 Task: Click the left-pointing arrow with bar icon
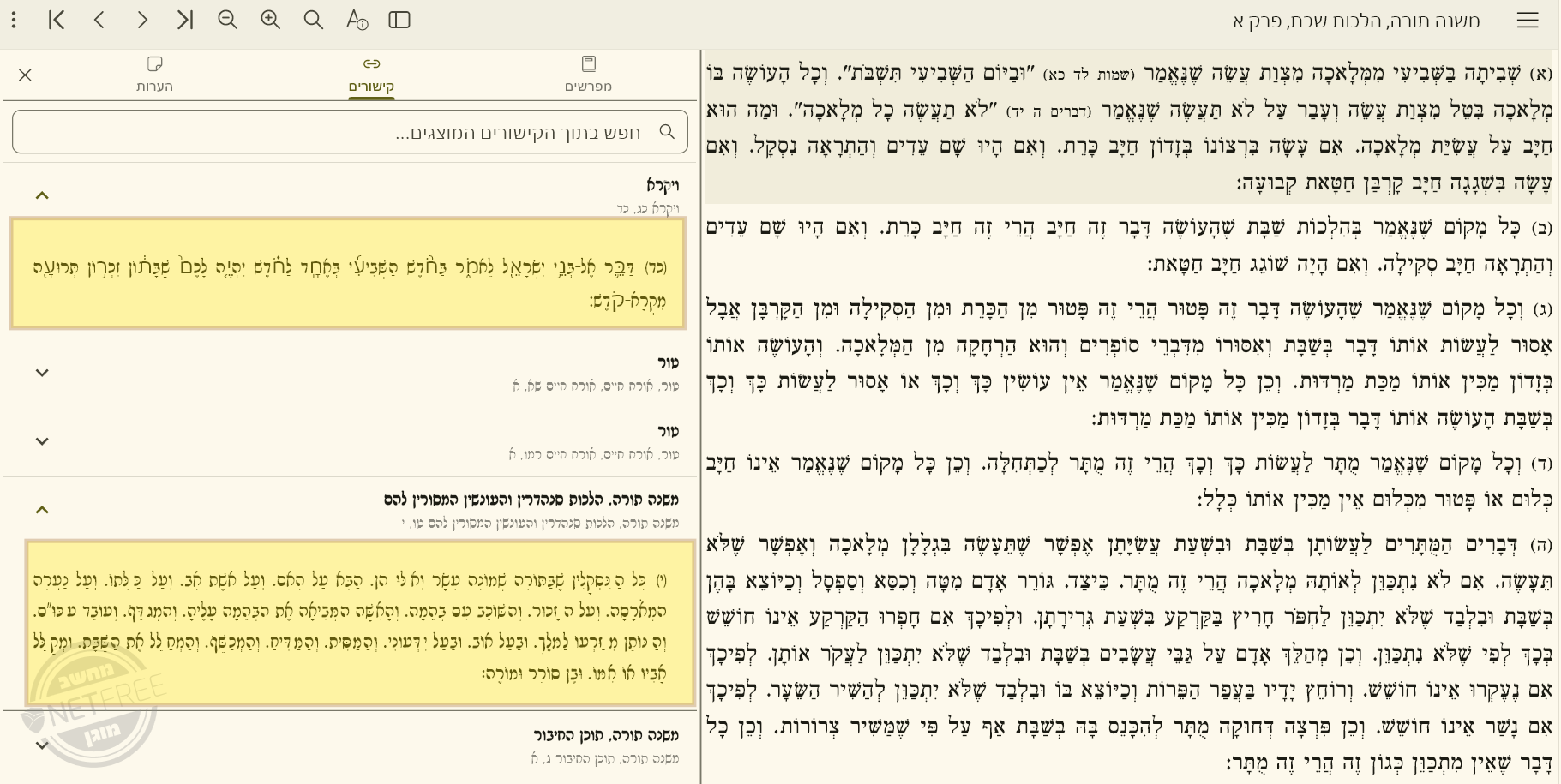tap(57, 20)
